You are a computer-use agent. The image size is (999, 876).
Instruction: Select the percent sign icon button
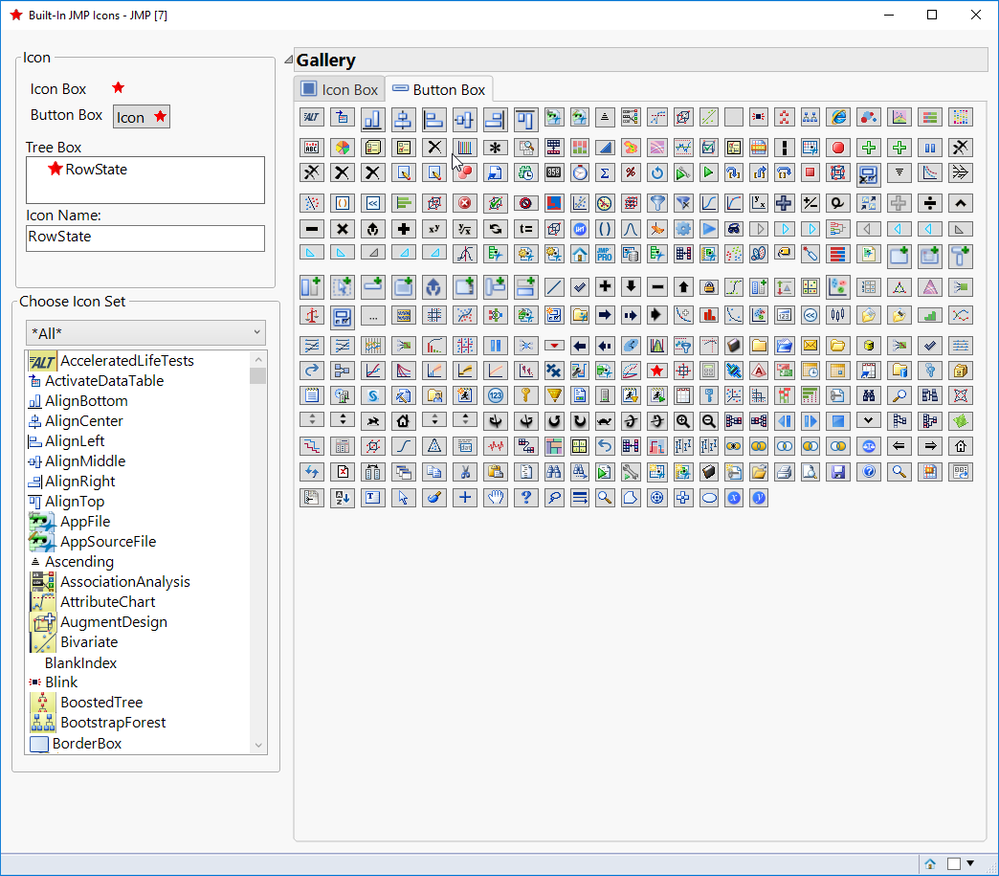pyautogui.click(x=631, y=173)
